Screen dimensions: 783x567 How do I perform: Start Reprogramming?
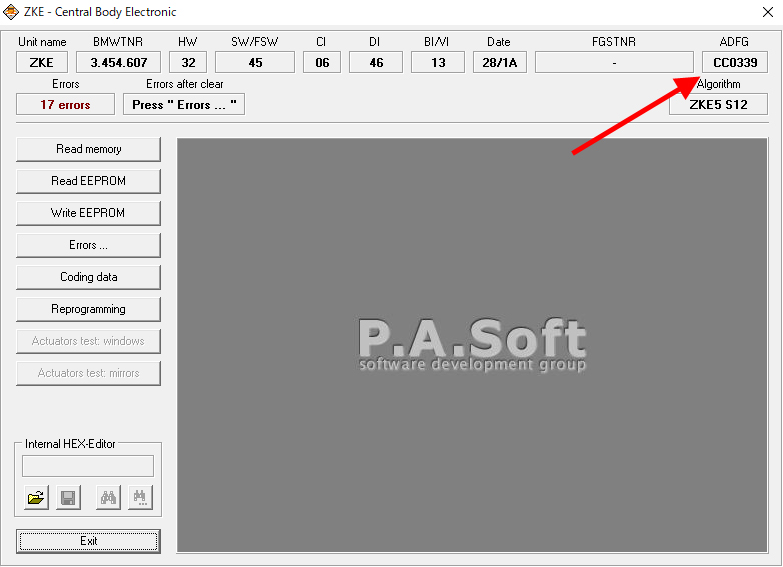[x=88, y=309]
